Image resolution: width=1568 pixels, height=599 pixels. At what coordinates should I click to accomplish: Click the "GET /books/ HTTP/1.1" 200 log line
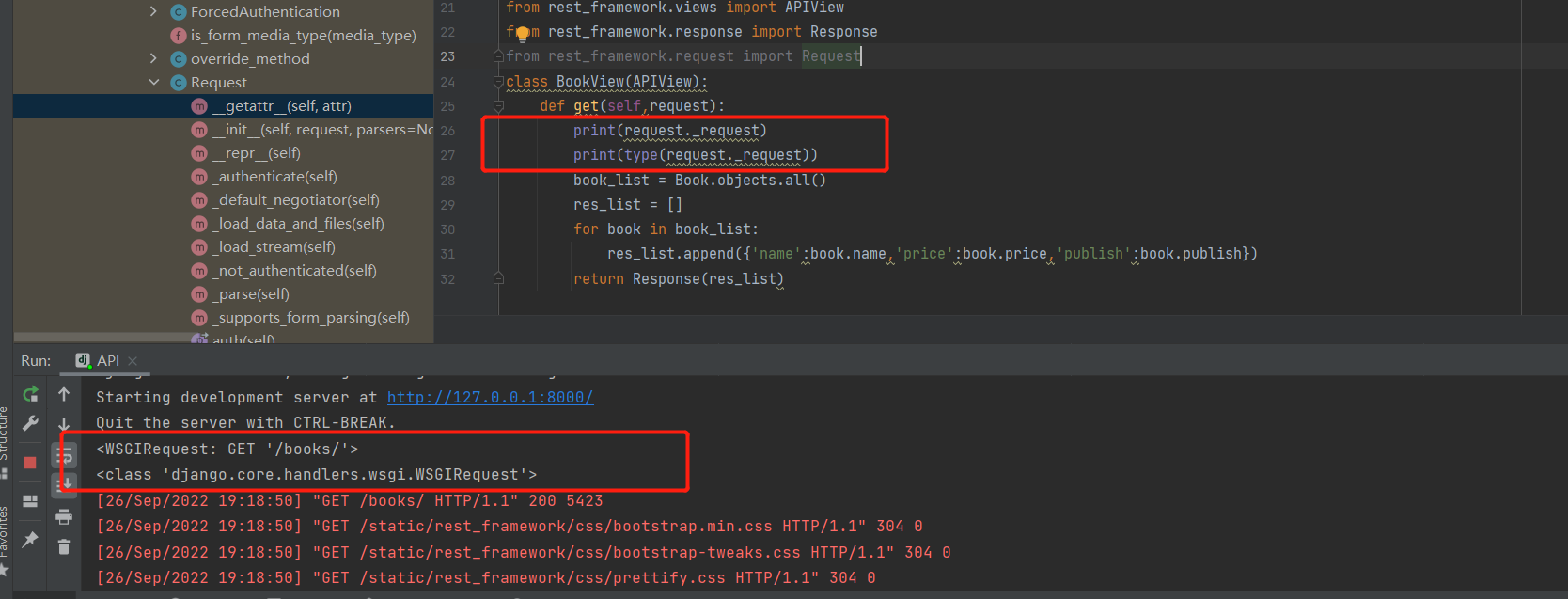tap(350, 501)
